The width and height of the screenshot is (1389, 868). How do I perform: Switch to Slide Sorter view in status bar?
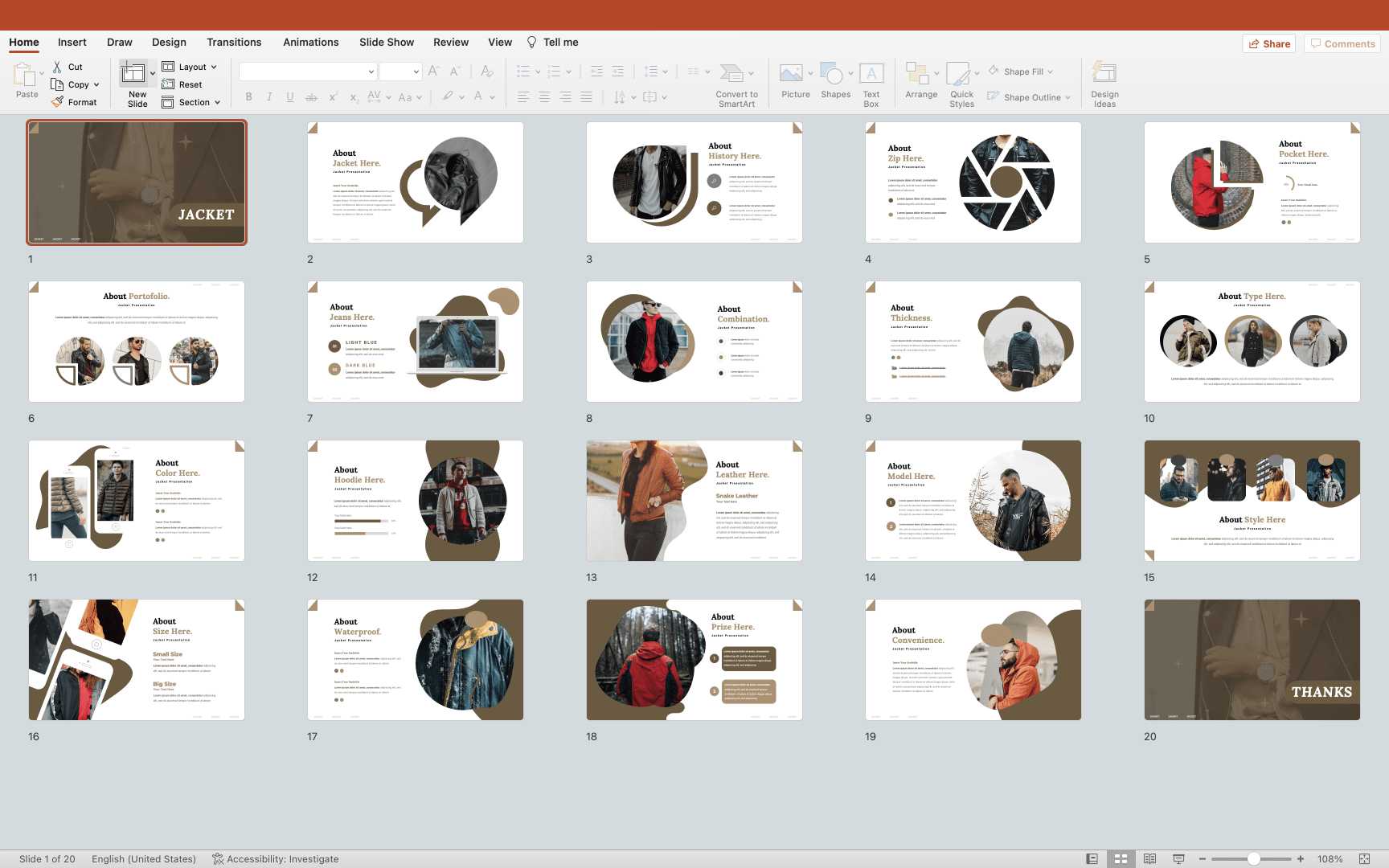coord(1121,859)
